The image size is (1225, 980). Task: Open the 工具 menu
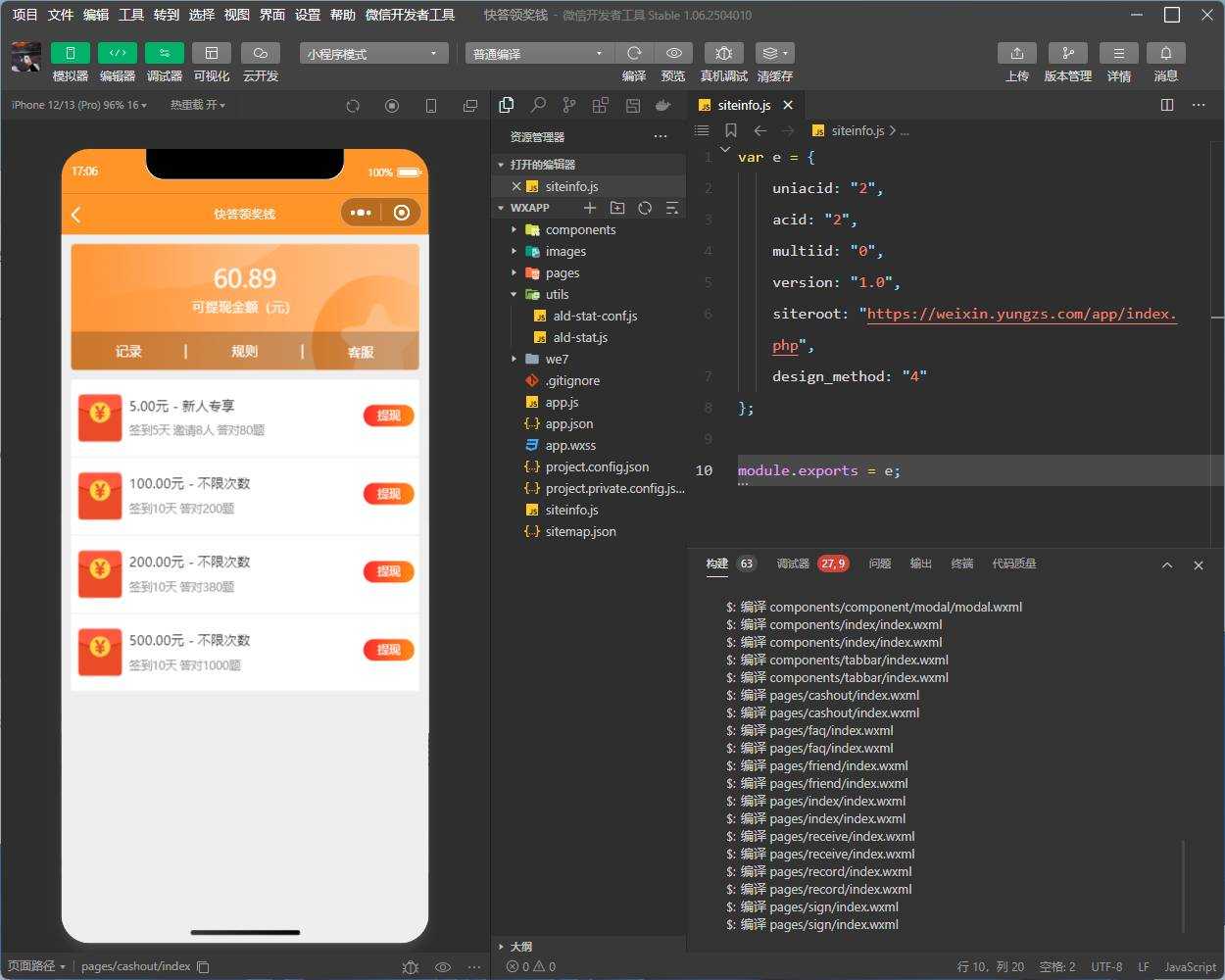tap(131, 14)
